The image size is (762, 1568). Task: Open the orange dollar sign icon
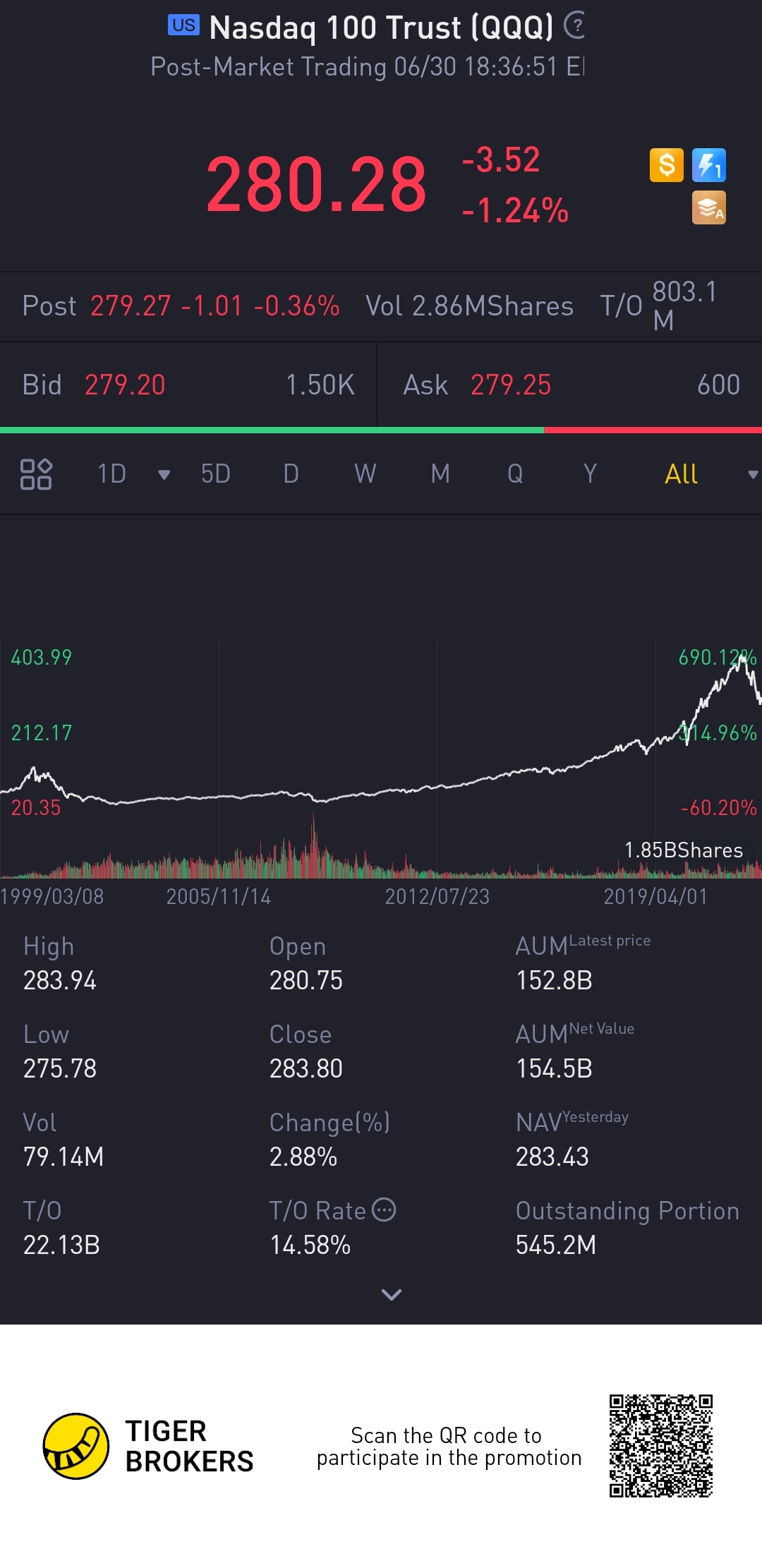(x=667, y=165)
